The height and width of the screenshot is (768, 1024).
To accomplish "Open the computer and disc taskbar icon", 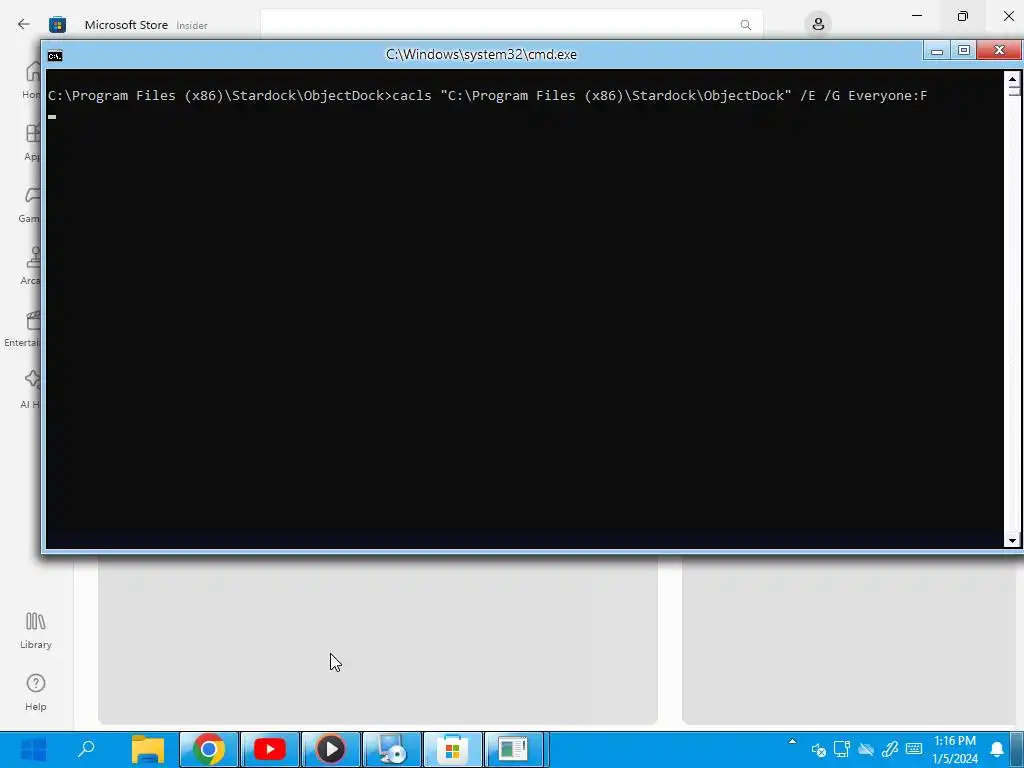I will (x=392, y=749).
